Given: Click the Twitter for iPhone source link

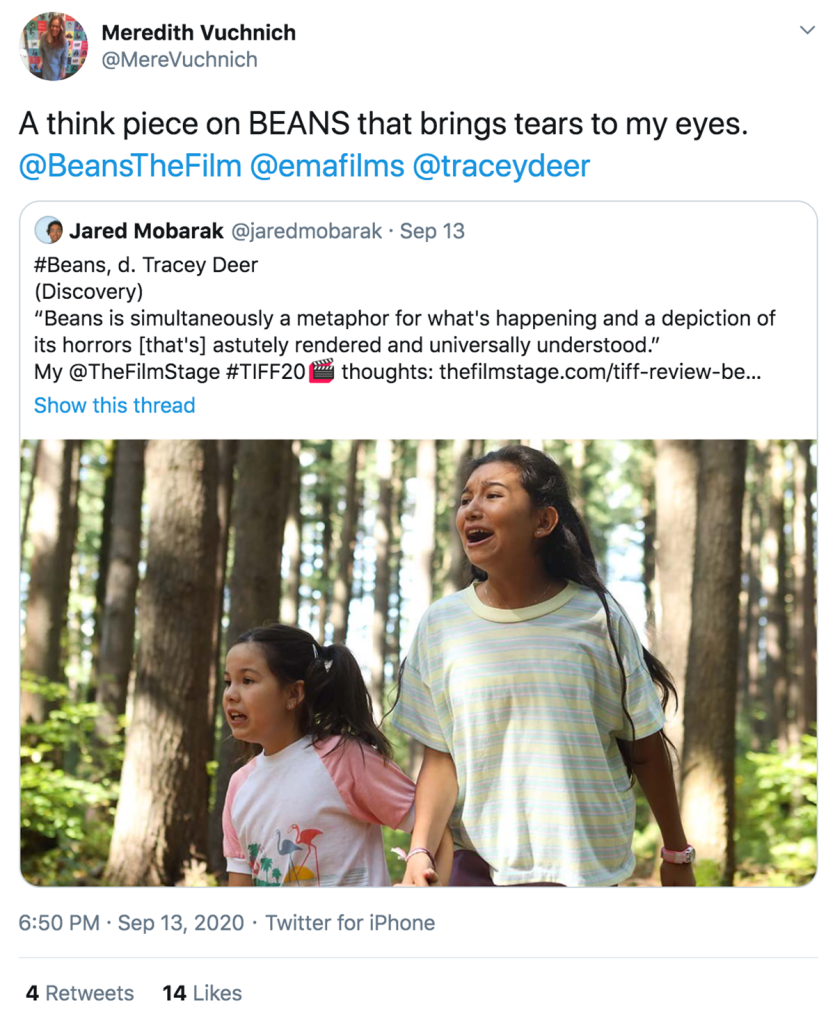Looking at the screenshot, I should [x=350, y=922].
